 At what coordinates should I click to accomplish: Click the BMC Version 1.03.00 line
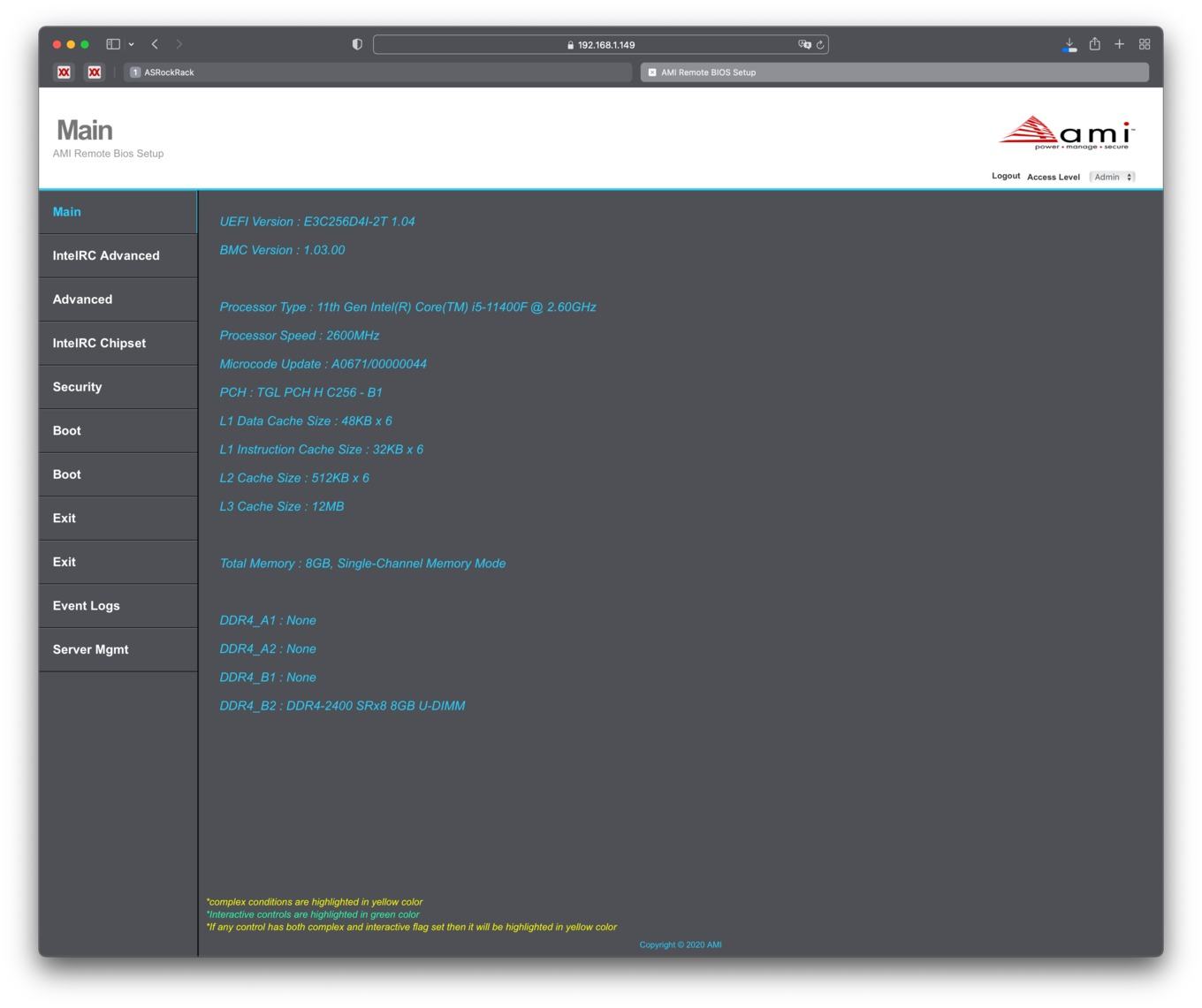click(282, 250)
